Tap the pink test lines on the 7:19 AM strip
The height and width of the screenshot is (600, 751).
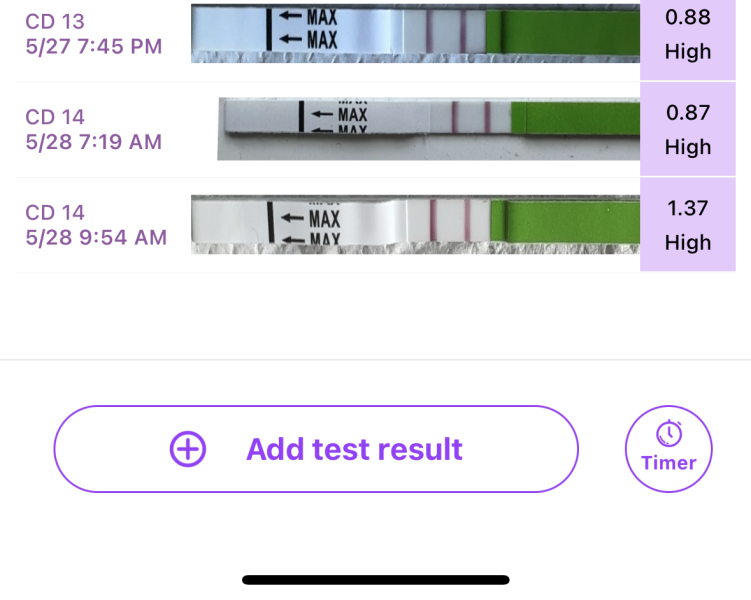[x=470, y=117]
